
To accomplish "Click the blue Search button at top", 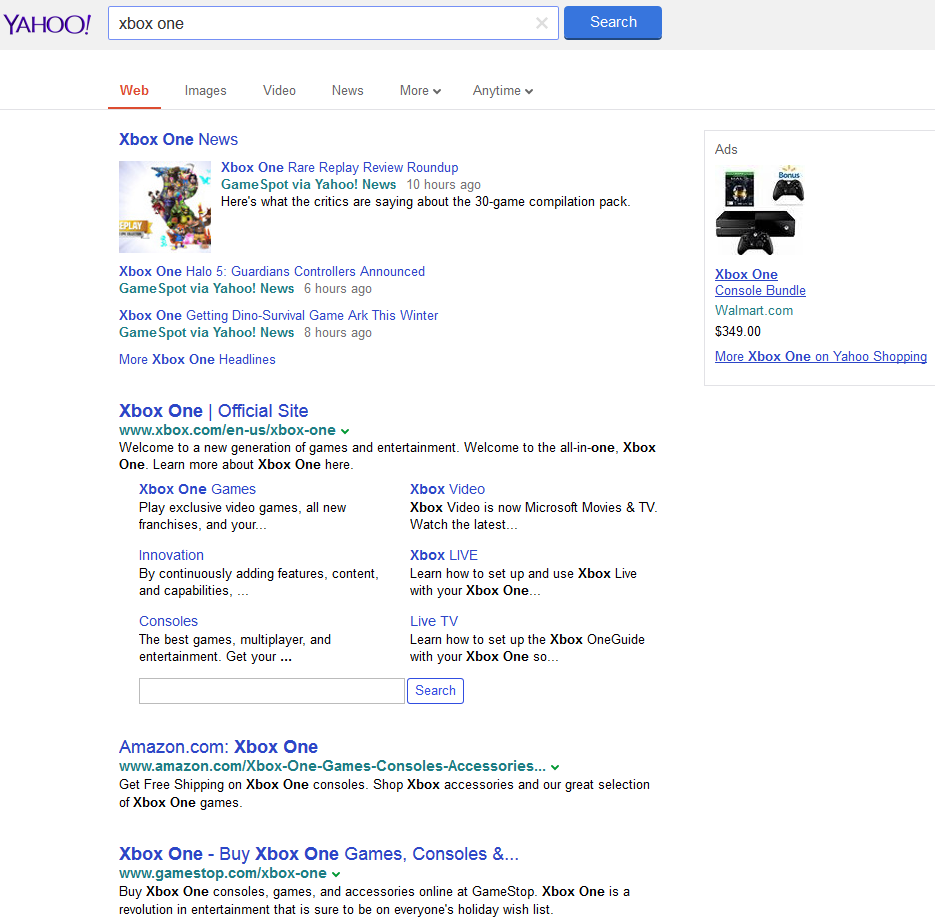I will click(612, 23).
